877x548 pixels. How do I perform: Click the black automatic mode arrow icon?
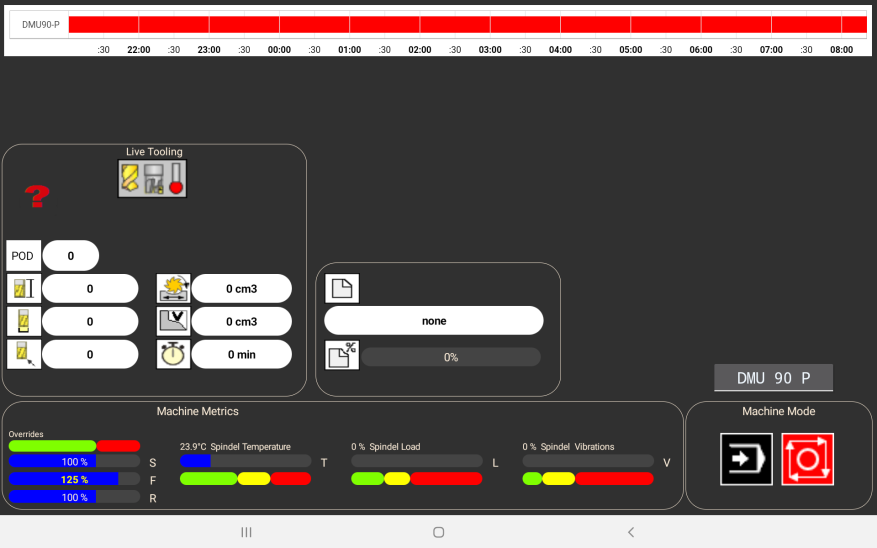tap(747, 459)
